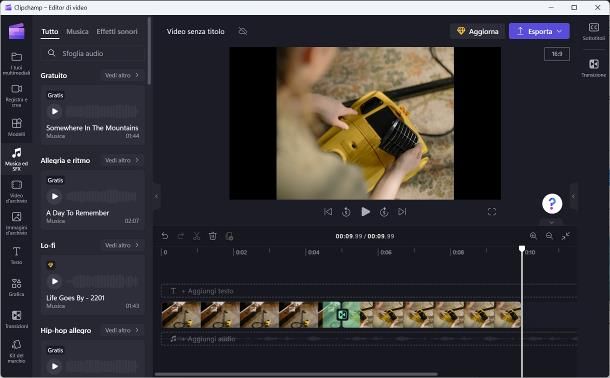
Task: Collapse the left content panel
Action: click(x=156, y=196)
